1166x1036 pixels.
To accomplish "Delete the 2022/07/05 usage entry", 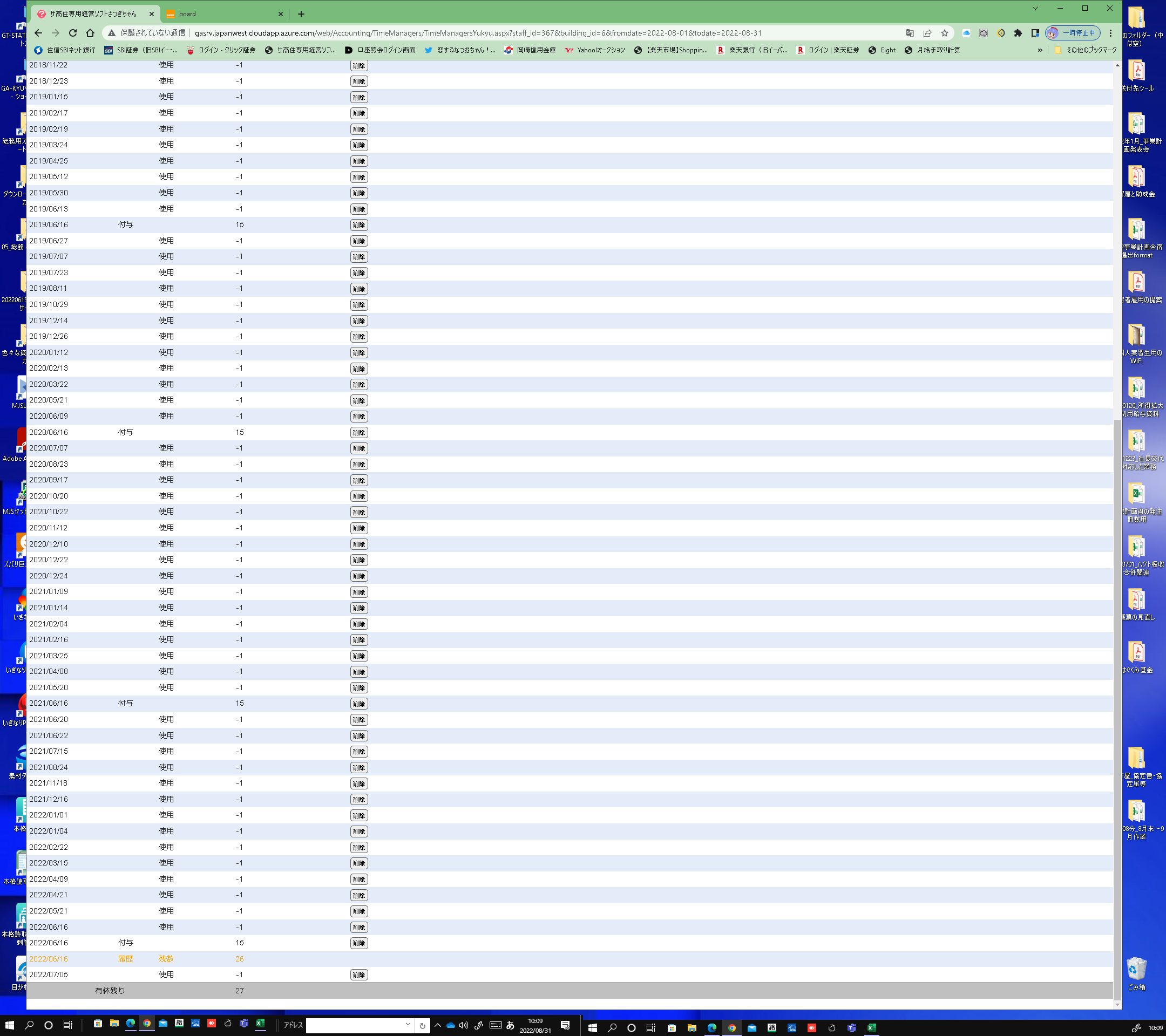I will [358, 975].
